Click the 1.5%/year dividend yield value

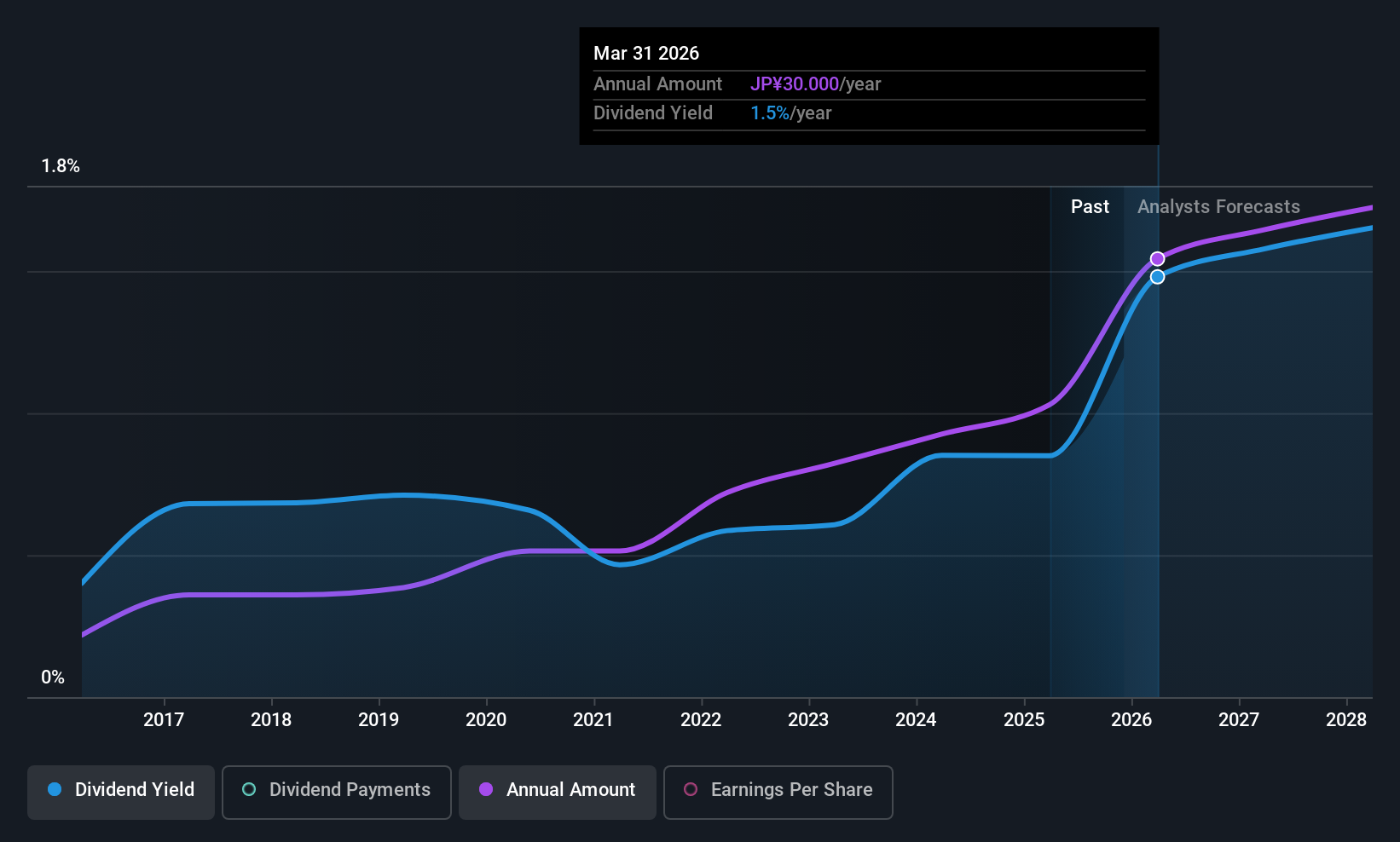click(790, 113)
